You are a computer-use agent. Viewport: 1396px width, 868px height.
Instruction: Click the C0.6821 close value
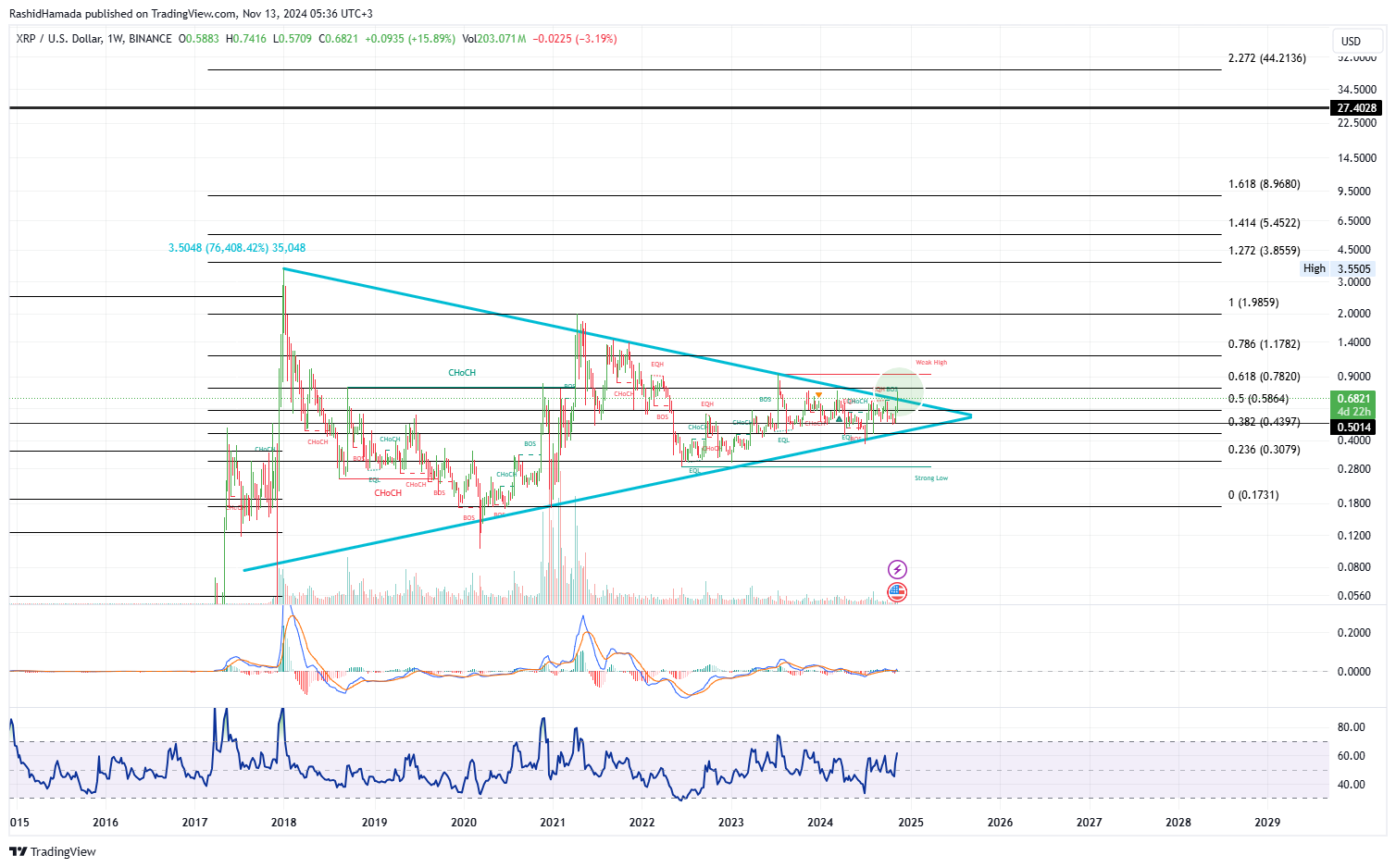pos(339,39)
